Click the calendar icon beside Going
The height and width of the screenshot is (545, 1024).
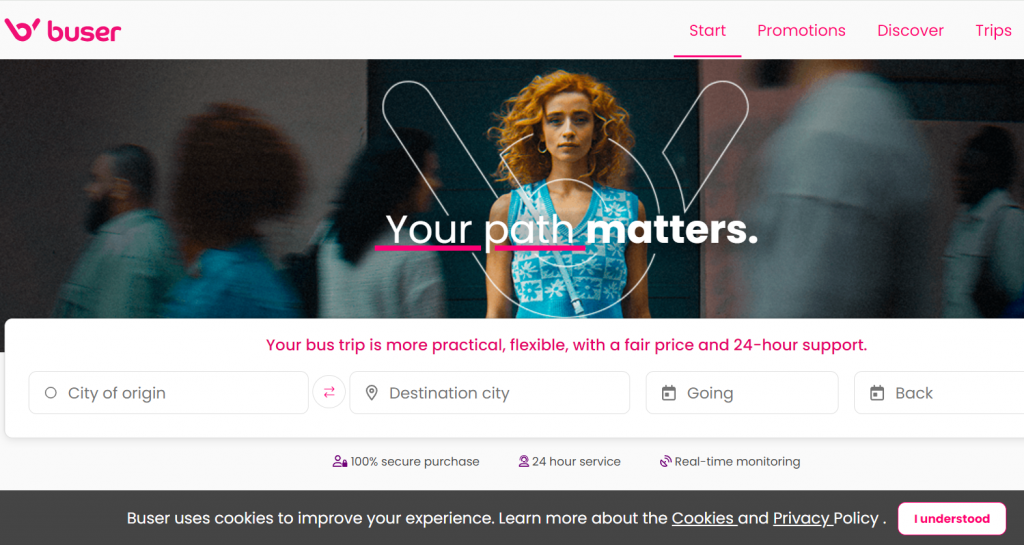tap(669, 393)
